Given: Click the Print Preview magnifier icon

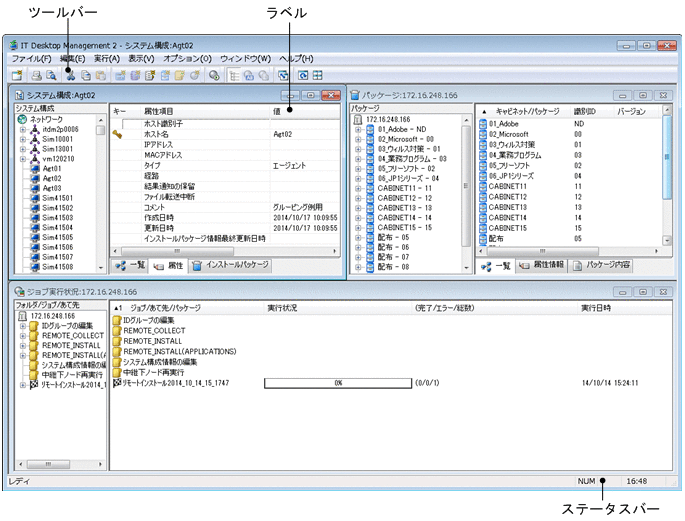Looking at the screenshot, I should point(51,76).
